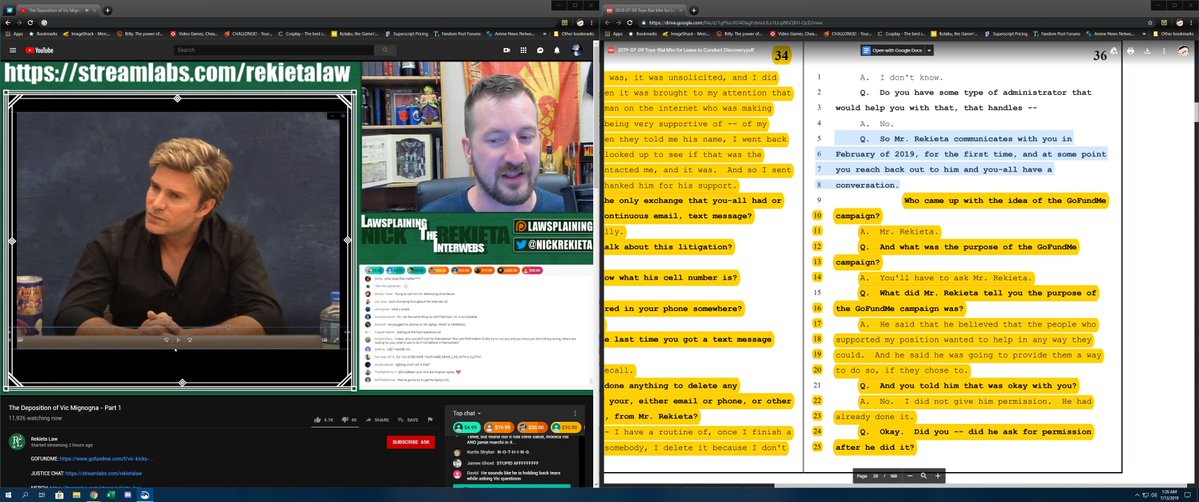Switch to the Twitter pinned tab
This screenshot has height=502, width=1199.
pyautogui.click(x=9, y=10)
